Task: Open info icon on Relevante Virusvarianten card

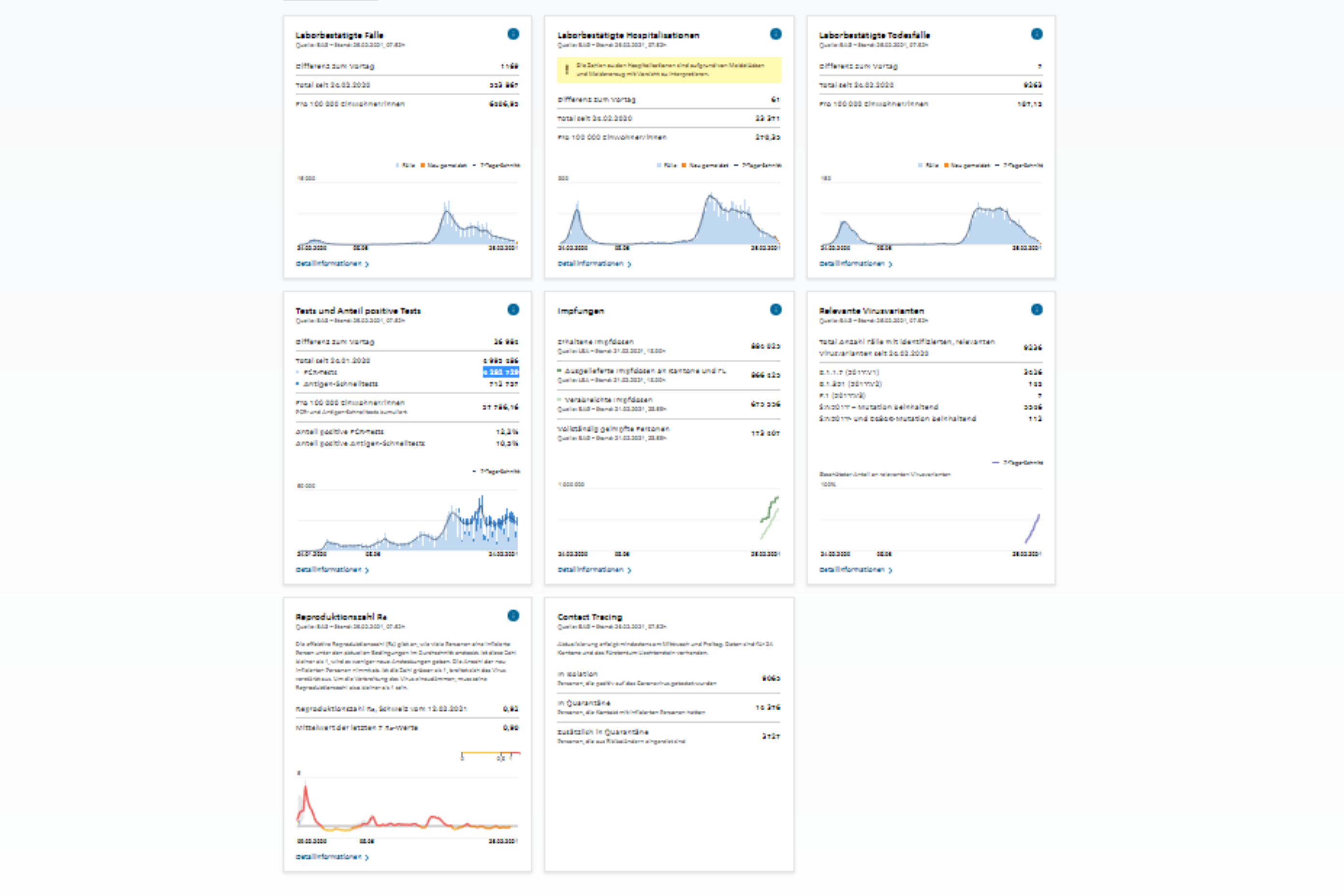Action: (1037, 310)
